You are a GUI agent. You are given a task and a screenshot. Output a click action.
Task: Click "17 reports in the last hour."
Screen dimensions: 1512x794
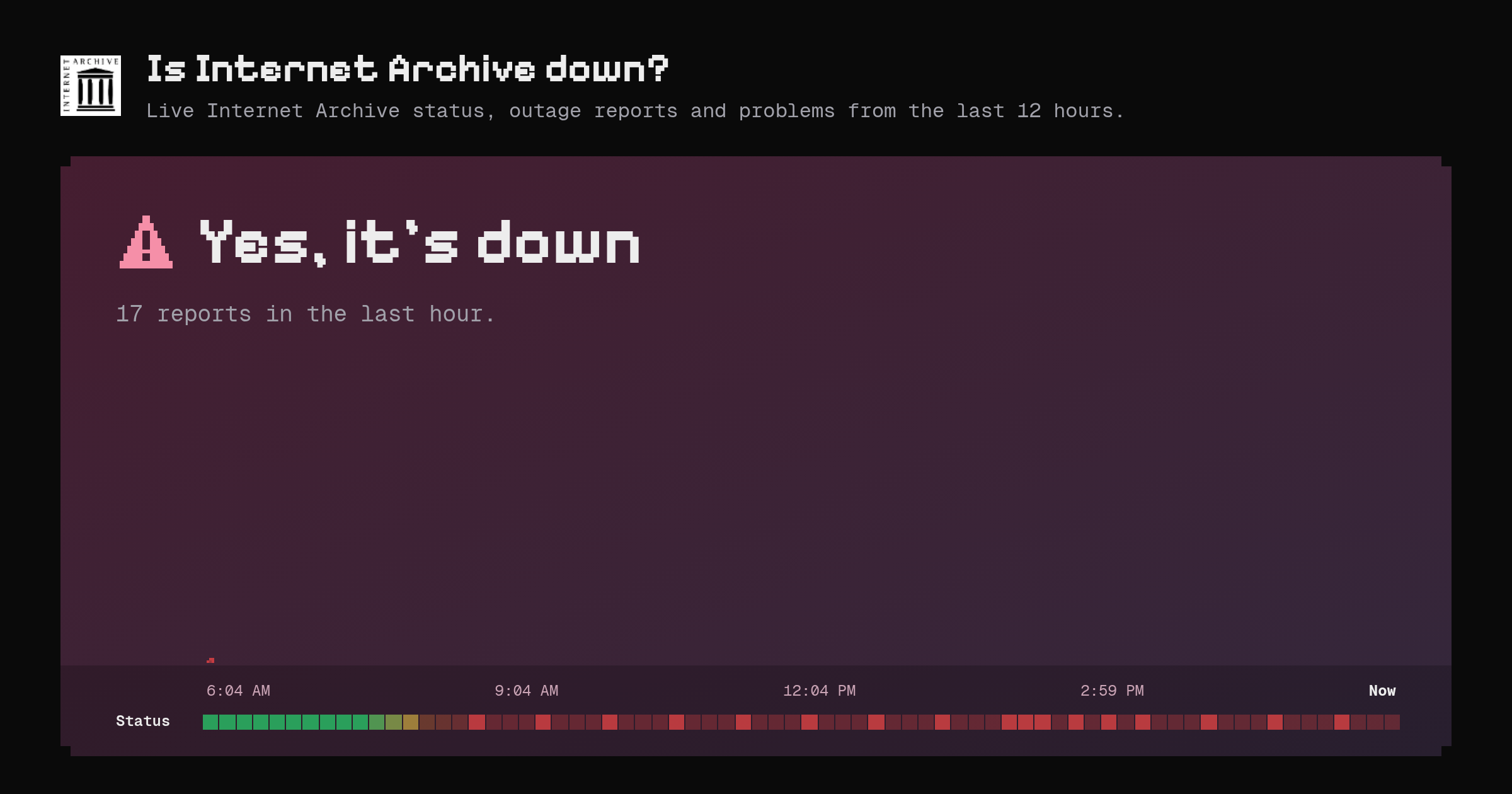[x=306, y=314]
